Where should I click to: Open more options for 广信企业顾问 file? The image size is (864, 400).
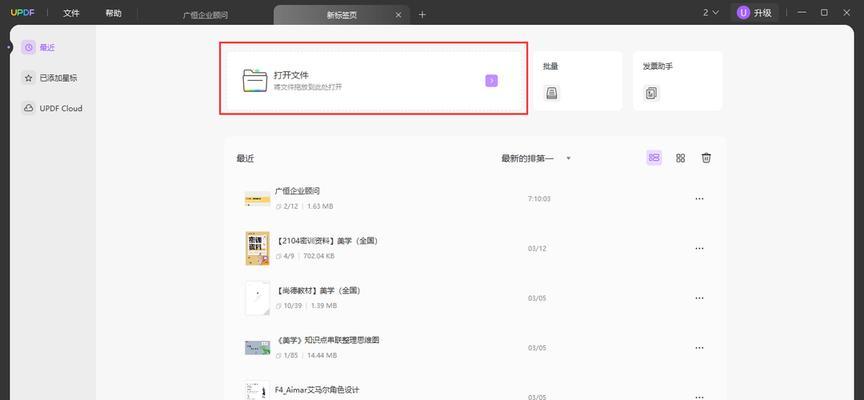[x=699, y=198]
